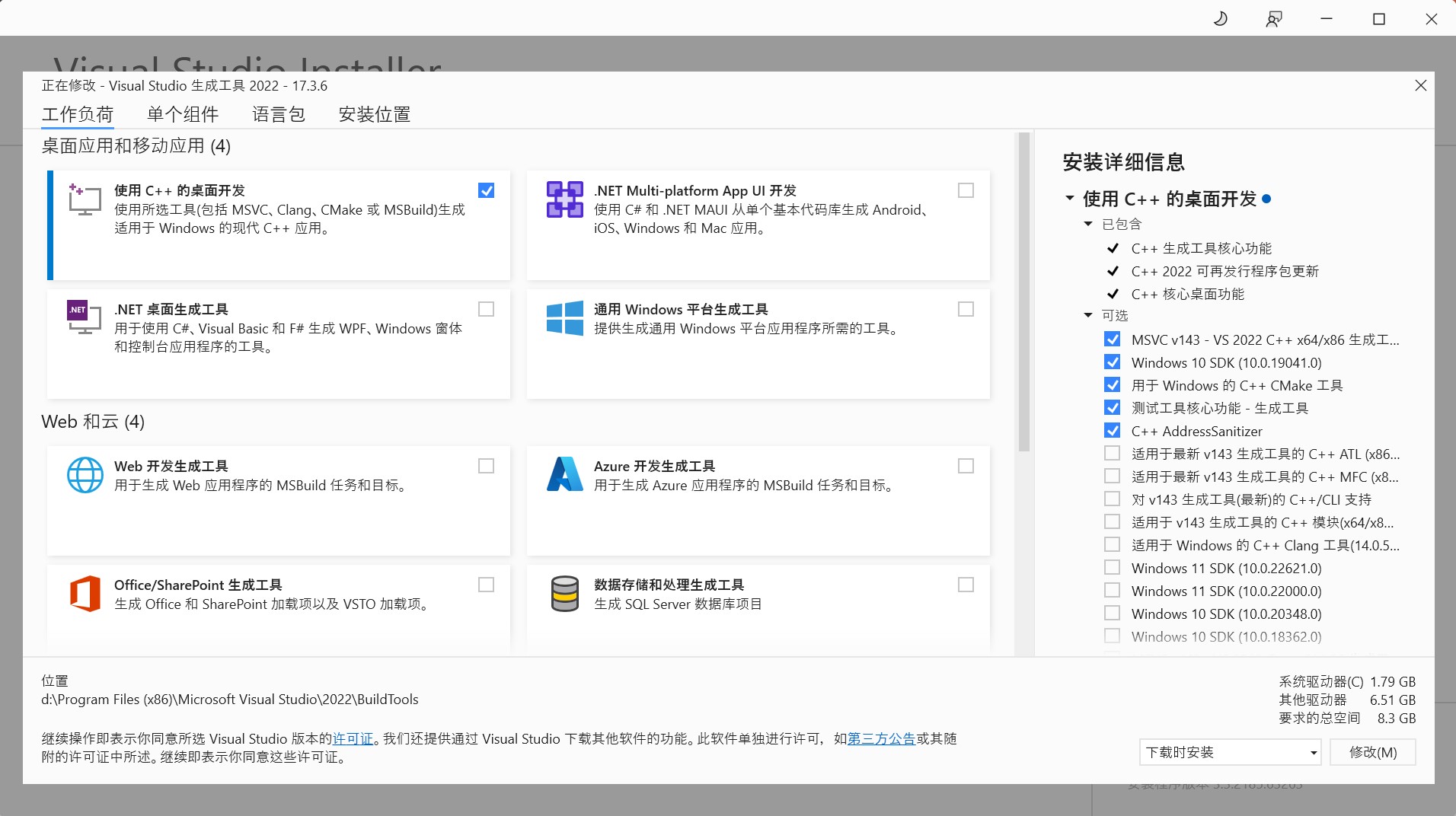Check the .NET Multi-platform App UI workload
Screen dimensions: 1456x816
pos(966,190)
